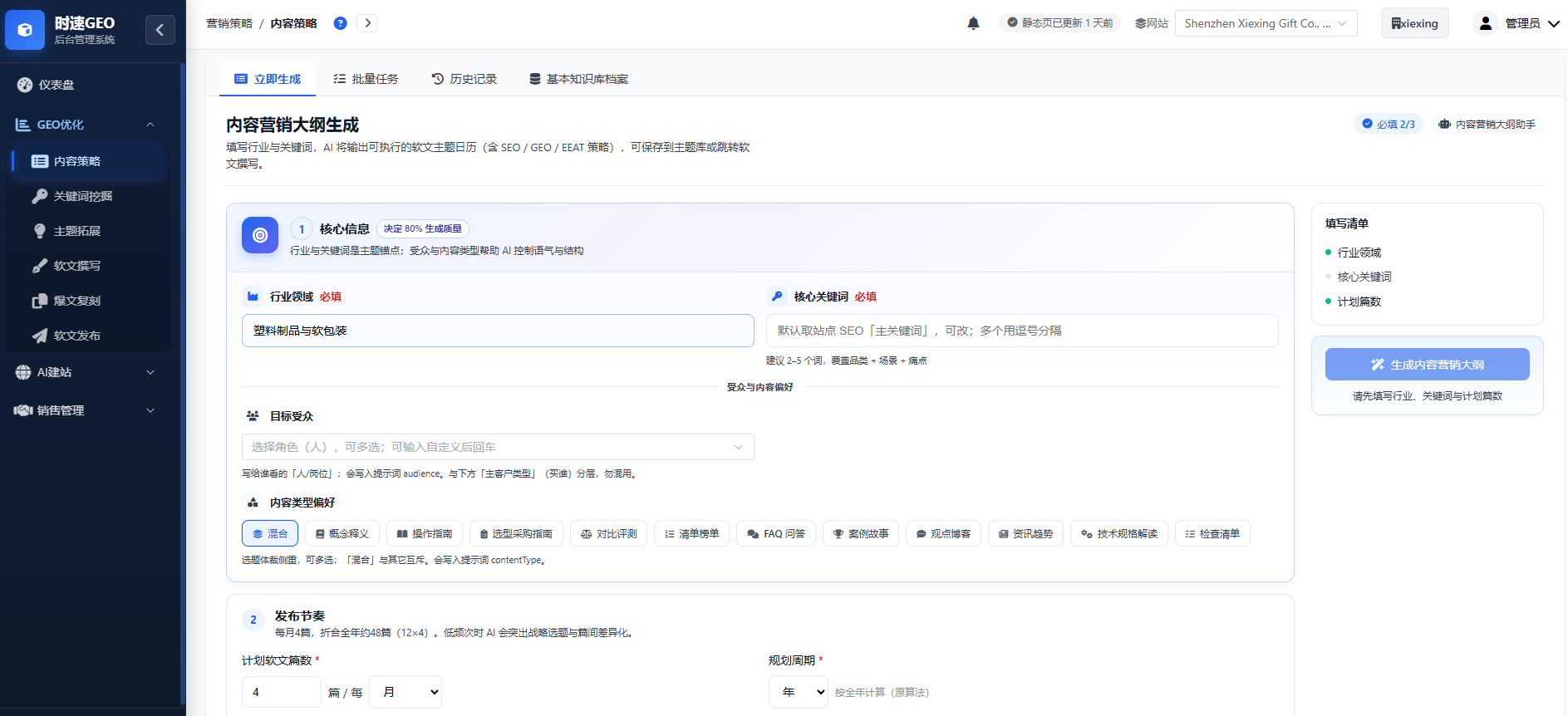Select the 观点博客 content type chip
The image size is (1568, 716).
(x=943, y=533)
